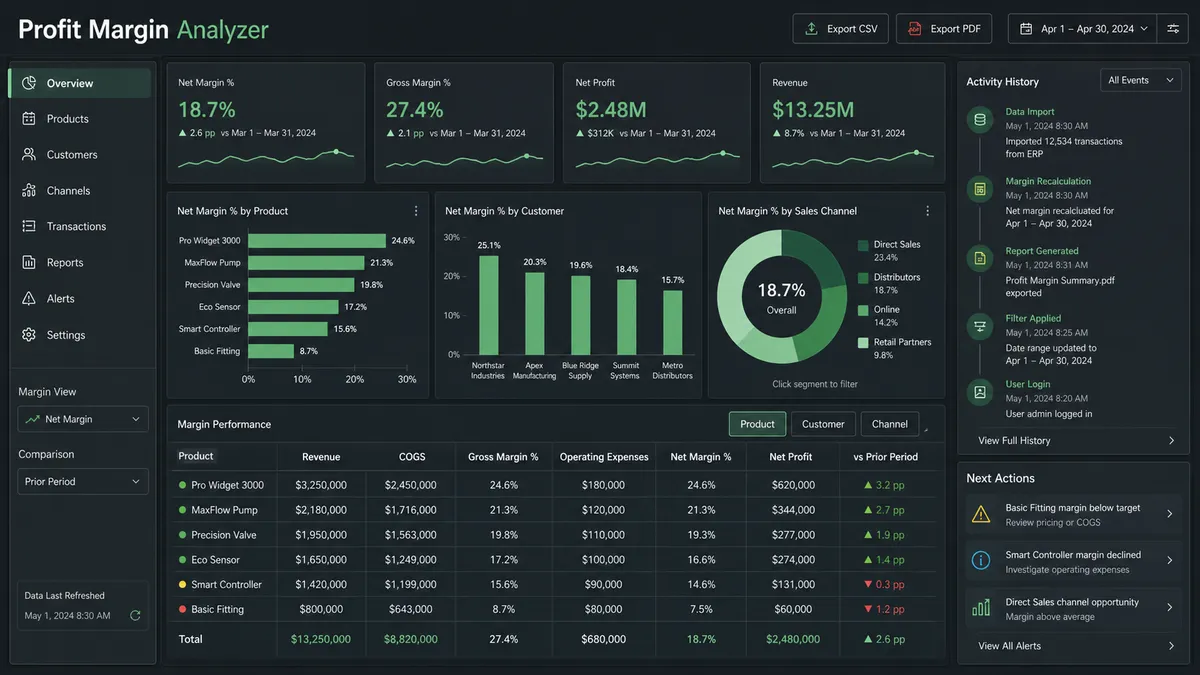1200x675 pixels.
Task: Click the bar chart icon for Direct Sales opportunity
Action: click(x=982, y=608)
